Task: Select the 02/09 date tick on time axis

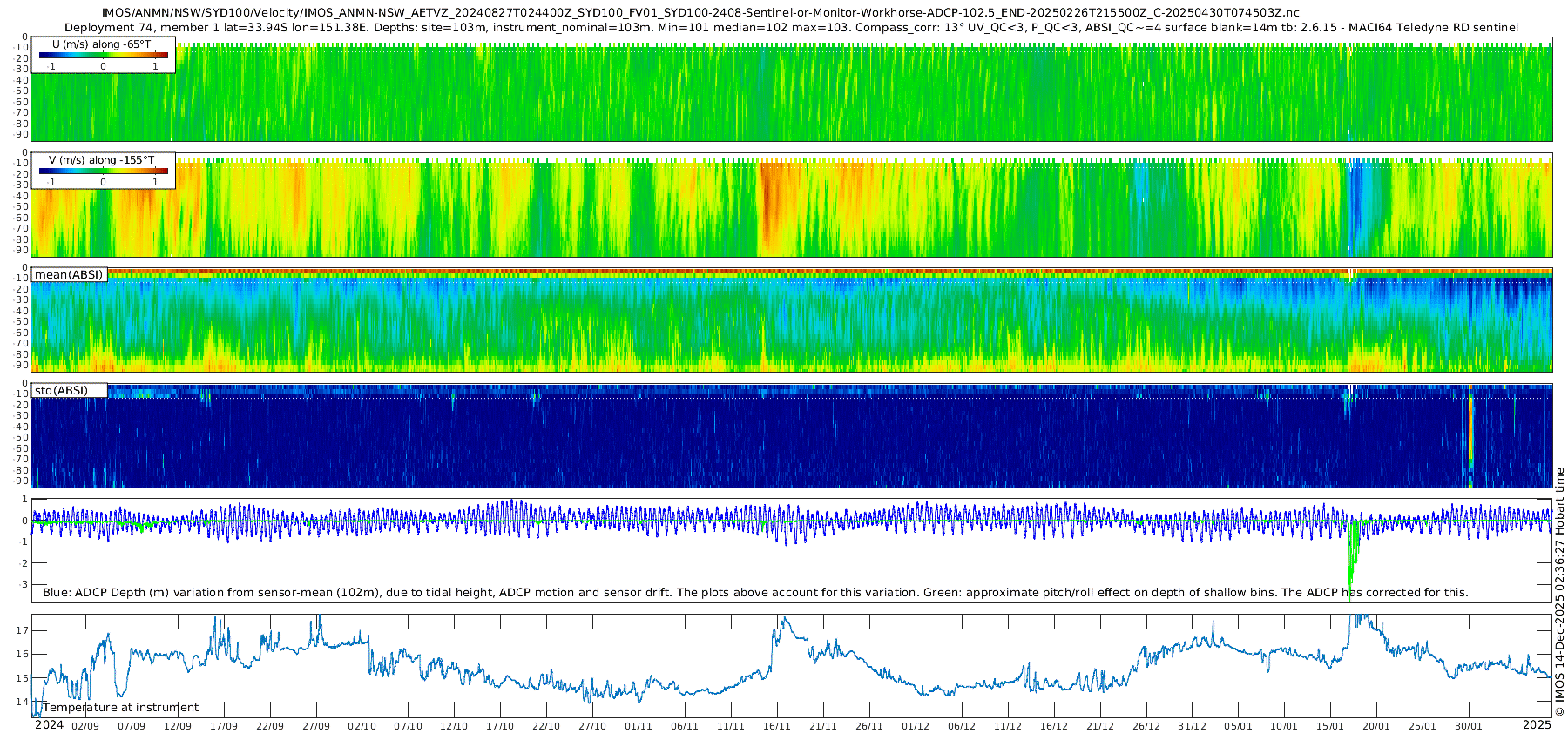Action: coord(85,726)
